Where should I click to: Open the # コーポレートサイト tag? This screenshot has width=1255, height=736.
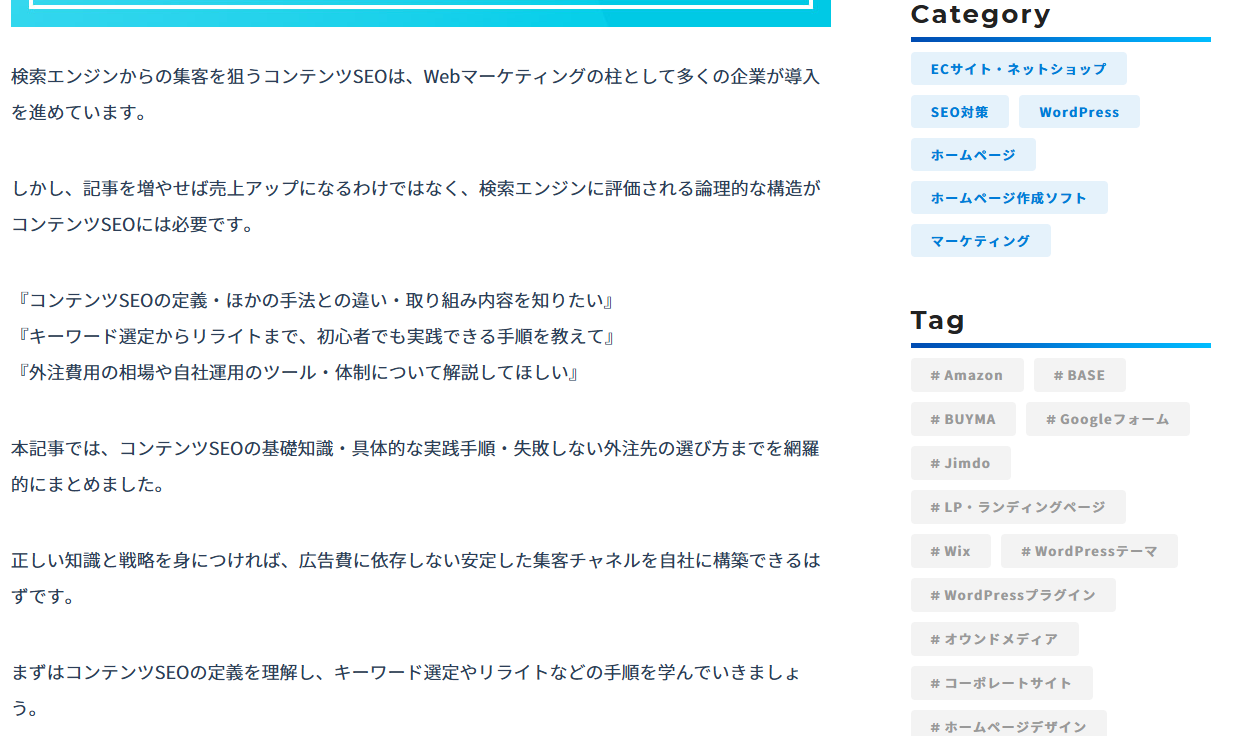1001,683
